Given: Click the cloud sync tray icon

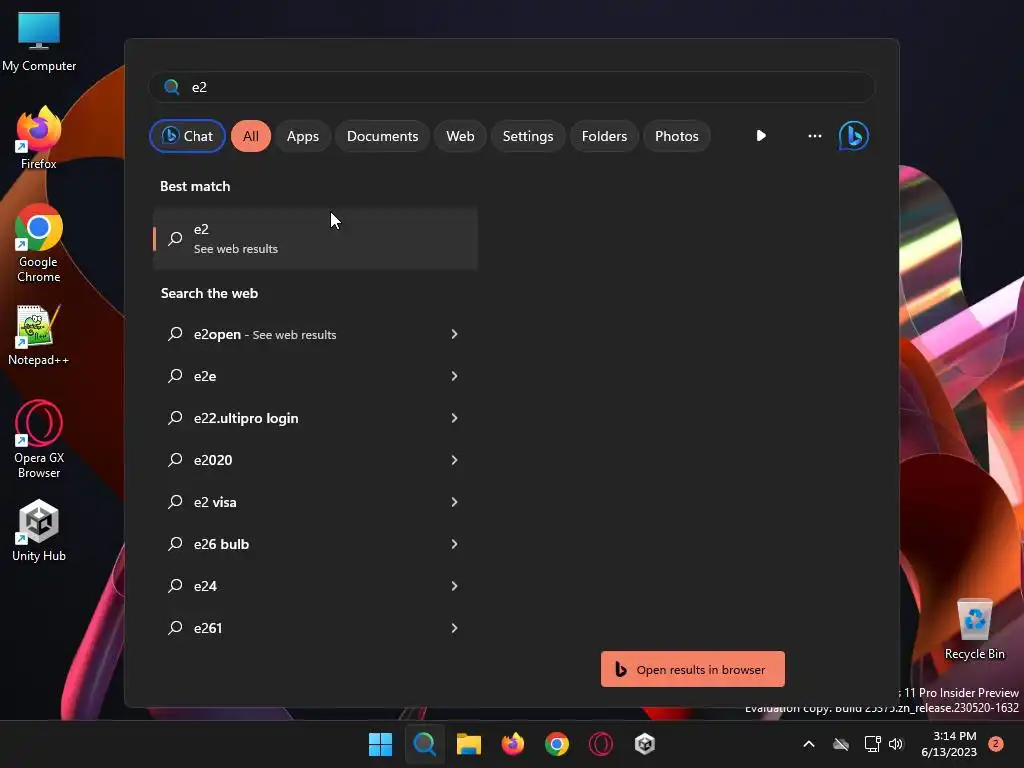Looking at the screenshot, I should pyautogui.click(x=840, y=744).
